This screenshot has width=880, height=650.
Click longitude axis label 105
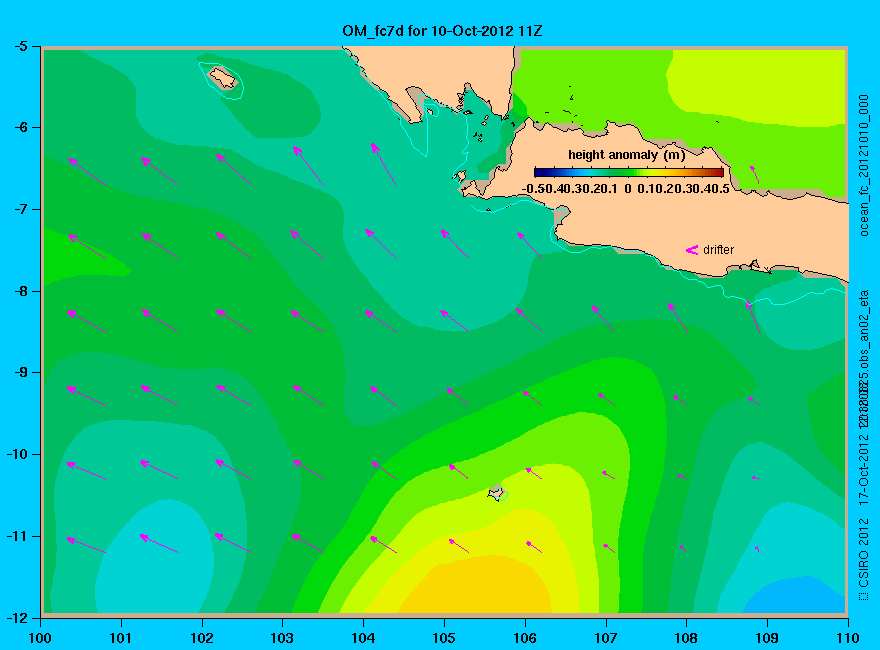444,638
